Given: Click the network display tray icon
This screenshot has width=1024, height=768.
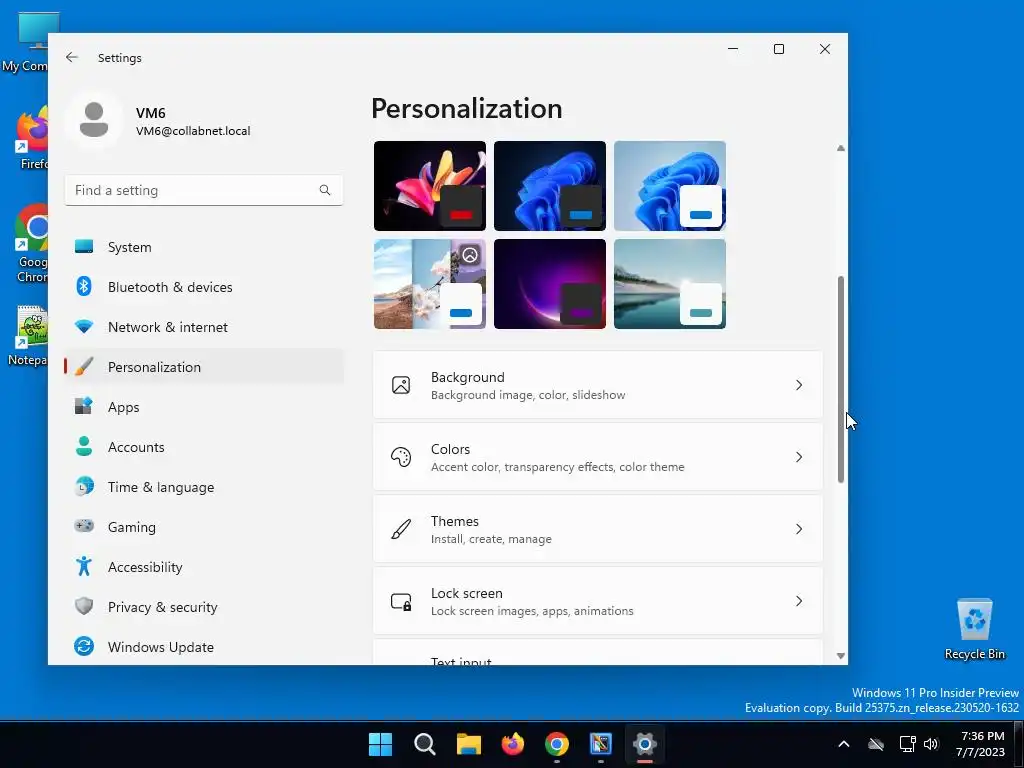Looking at the screenshot, I should tap(907, 744).
